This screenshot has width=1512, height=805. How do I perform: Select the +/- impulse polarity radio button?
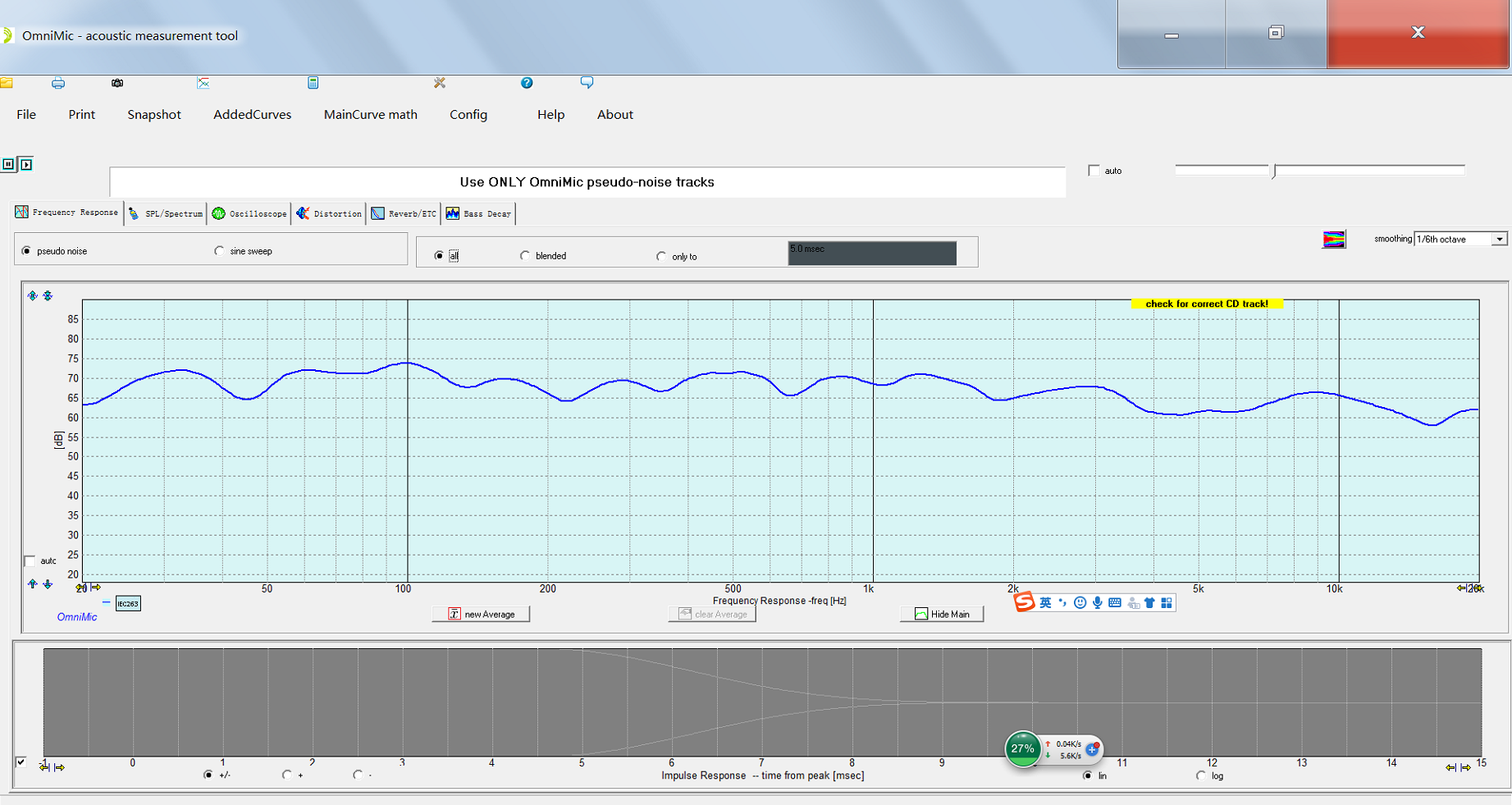pyautogui.click(x=208, y=775)
